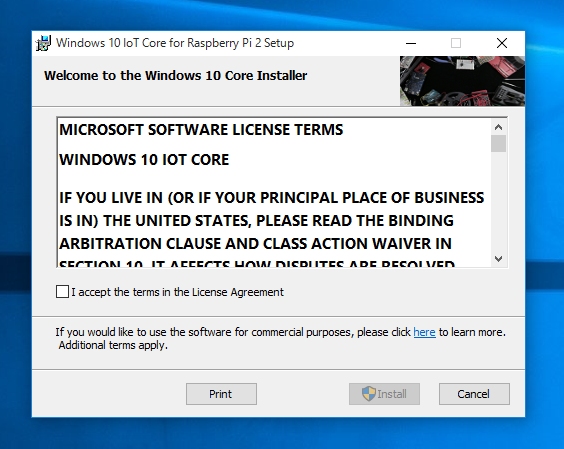Click the license scrollbar down arrow
The height and width of the screenshot is (449, 564).
(x=499, y=259)
